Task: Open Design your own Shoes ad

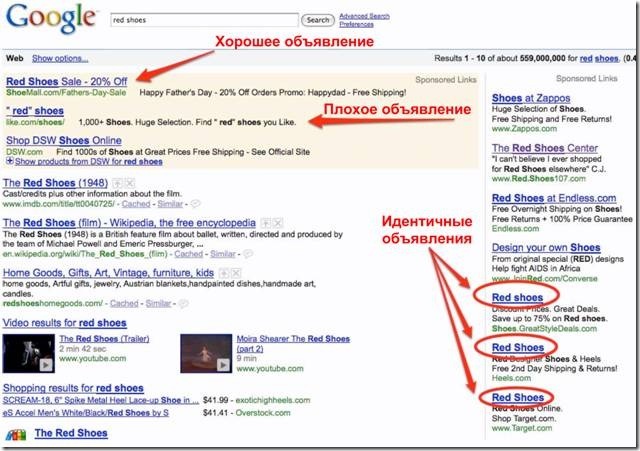Action: (546, 247)
